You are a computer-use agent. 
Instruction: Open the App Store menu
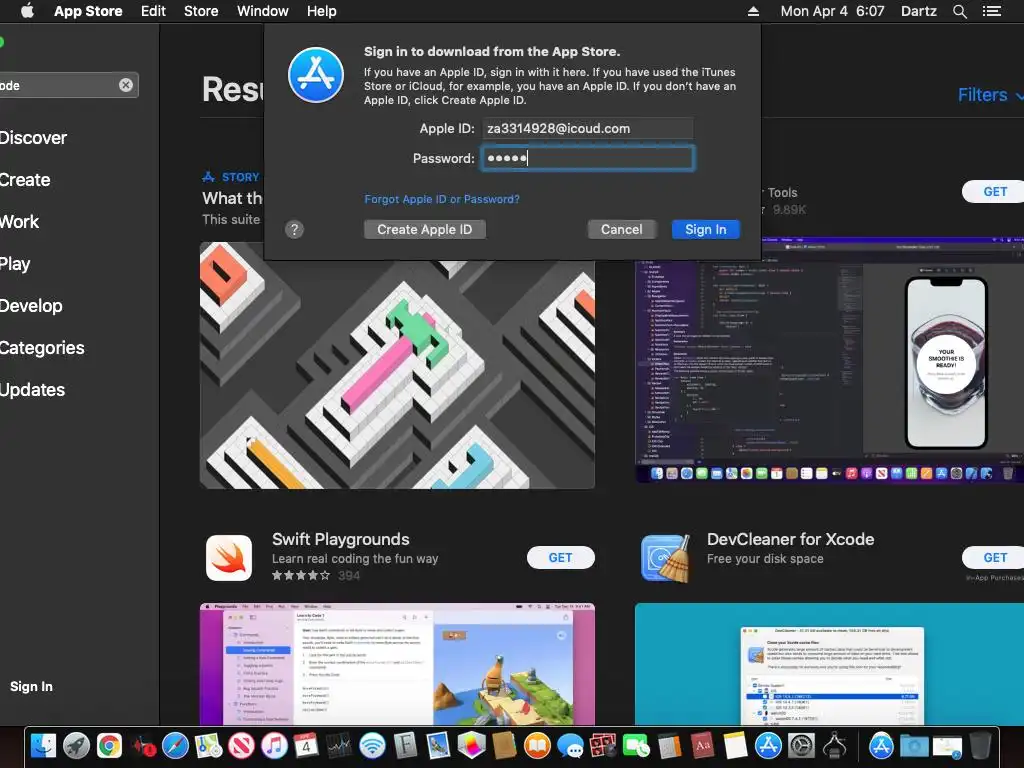tap(88, 11)
